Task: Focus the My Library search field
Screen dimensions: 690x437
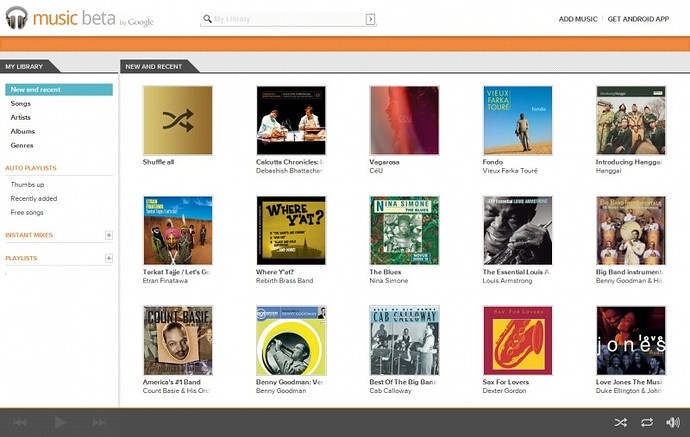Action: pyautogui.click(x=288, y=19)
